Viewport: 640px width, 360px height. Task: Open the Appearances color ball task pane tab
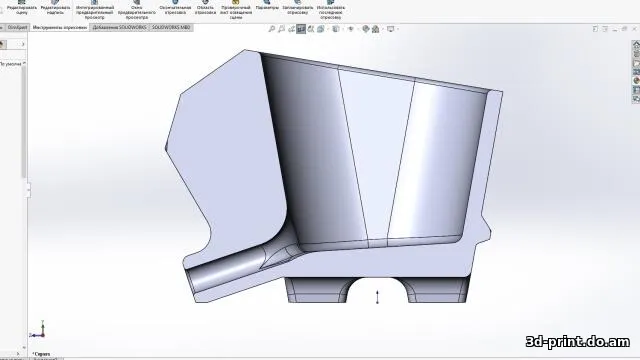pyautogui.click(x=636, y=80)
